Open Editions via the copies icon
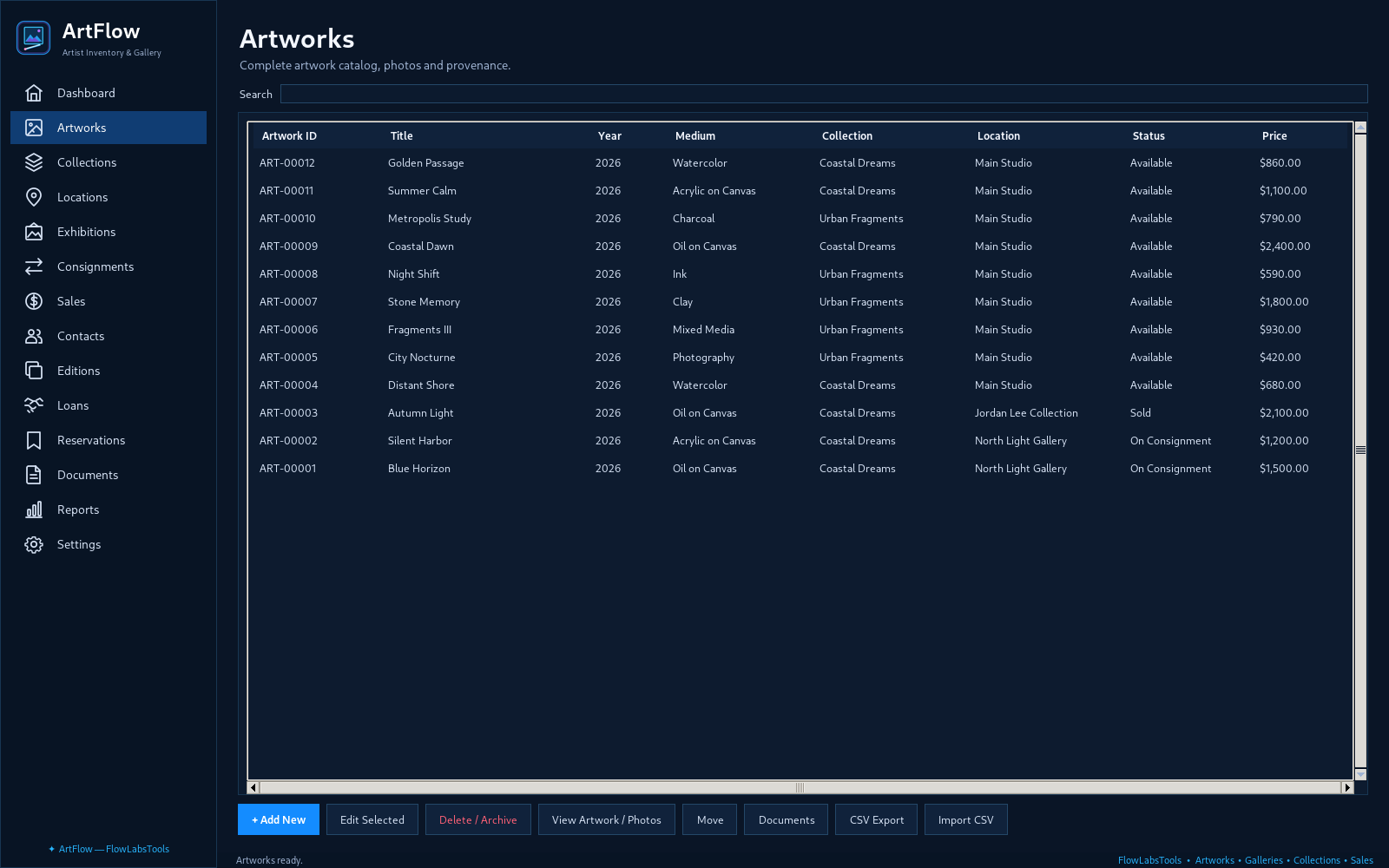This screenshot has width=1389, height=868. (34, 371)
